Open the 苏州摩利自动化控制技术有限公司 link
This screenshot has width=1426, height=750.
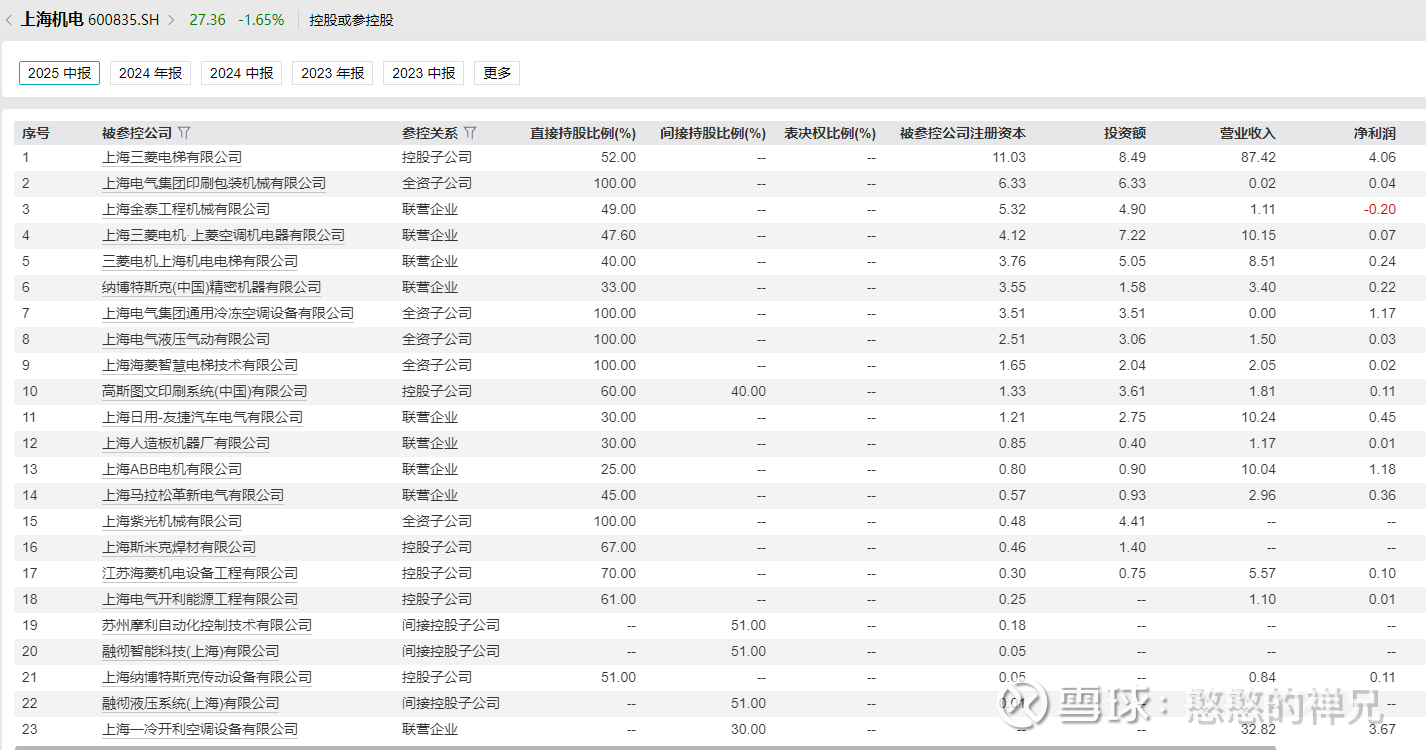click(207, 625)
